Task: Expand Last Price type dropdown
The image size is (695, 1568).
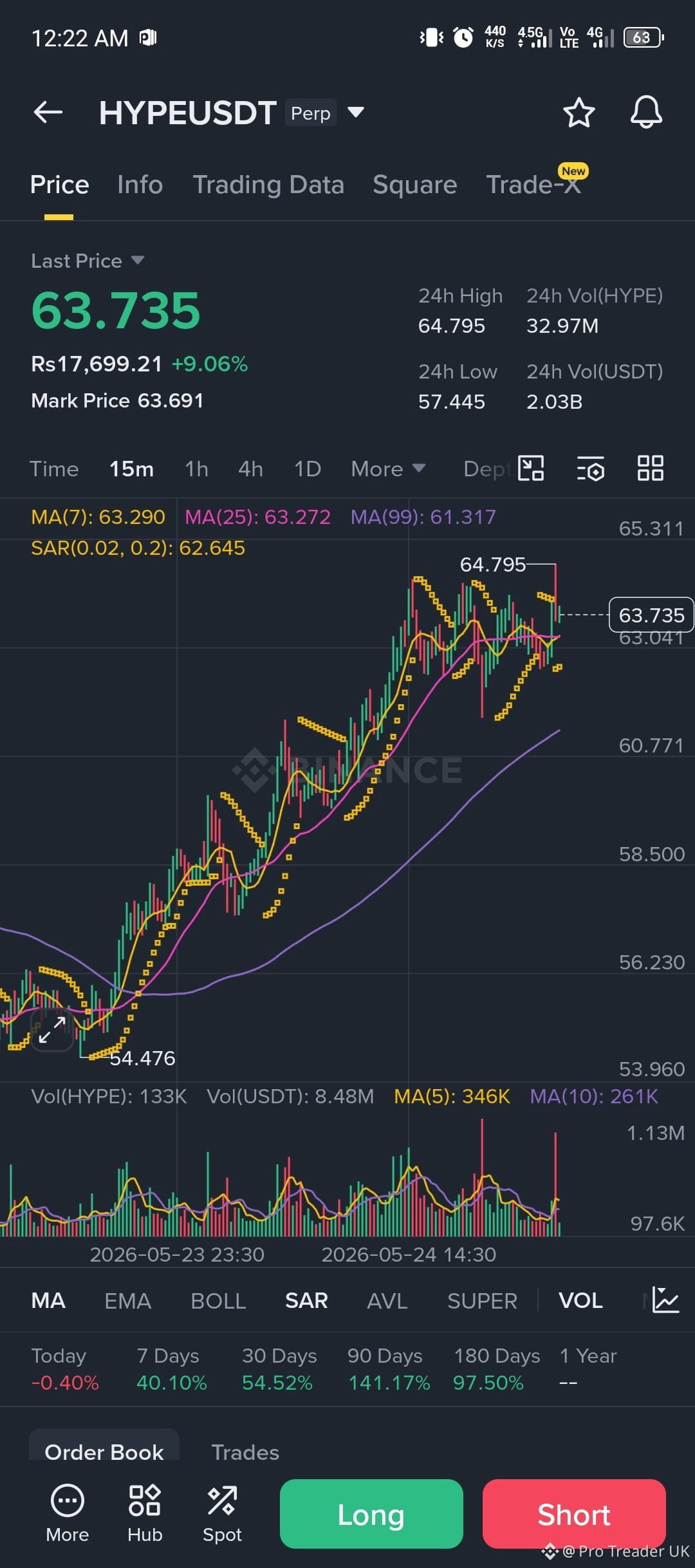Action: (x=138, y=261)
